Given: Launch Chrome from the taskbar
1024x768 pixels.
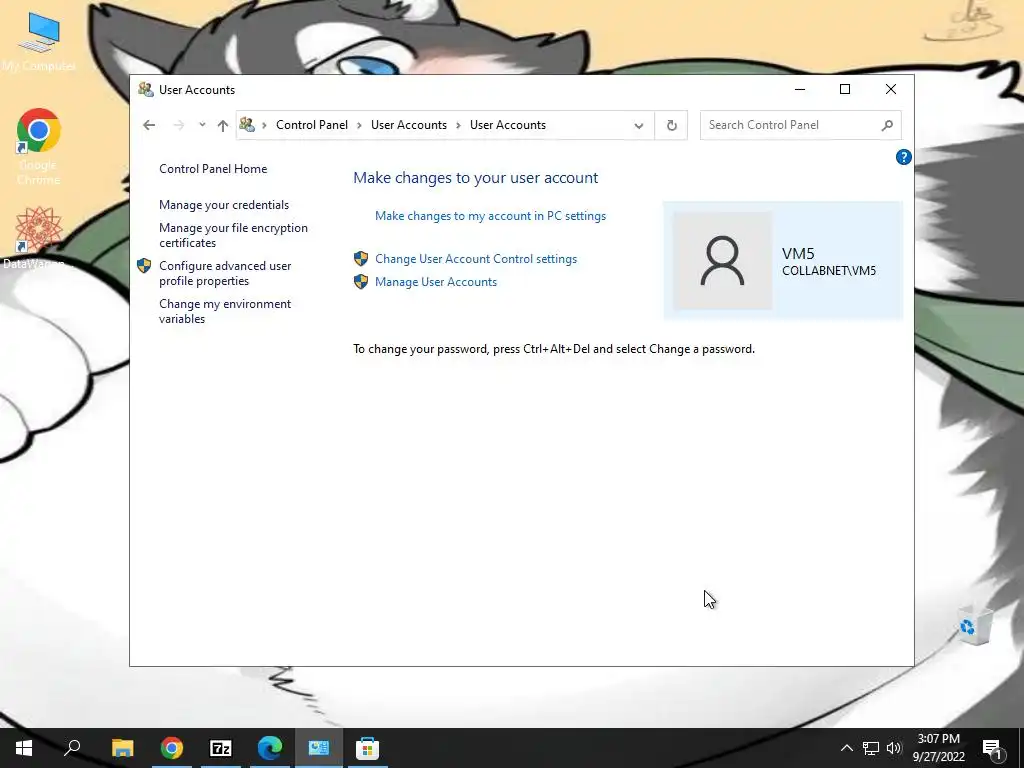Looking at the screenshot, I should point(172,748).
